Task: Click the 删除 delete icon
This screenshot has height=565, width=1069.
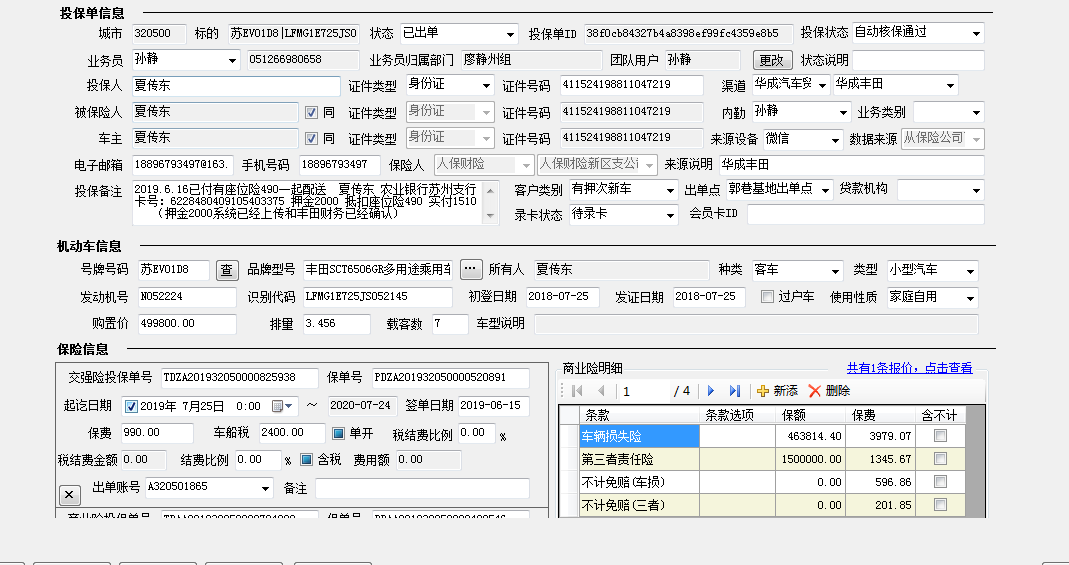Action: (815, 391)
